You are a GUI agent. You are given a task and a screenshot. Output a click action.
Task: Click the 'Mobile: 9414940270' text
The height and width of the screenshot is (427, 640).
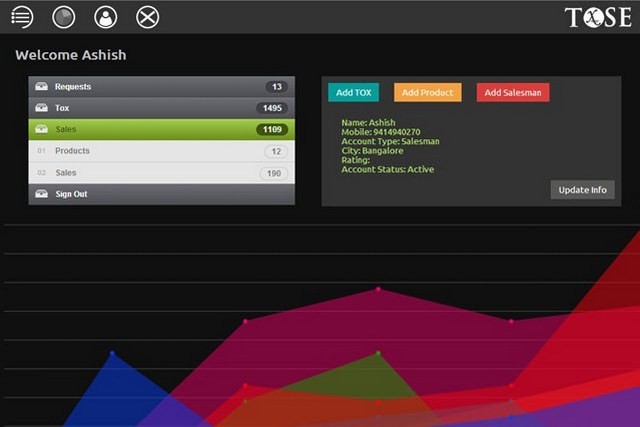[x=381, y=132]
